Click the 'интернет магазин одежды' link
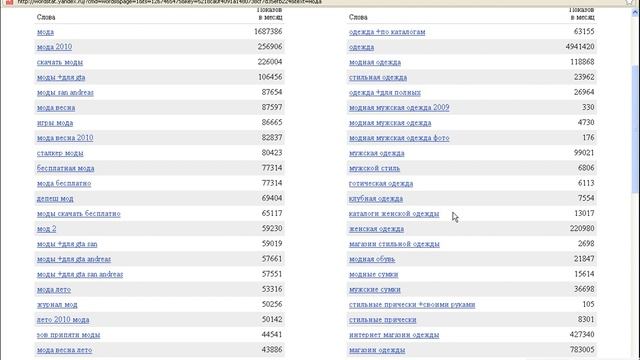The height and width of the screenshot is (360, 640). coord(394,335)
